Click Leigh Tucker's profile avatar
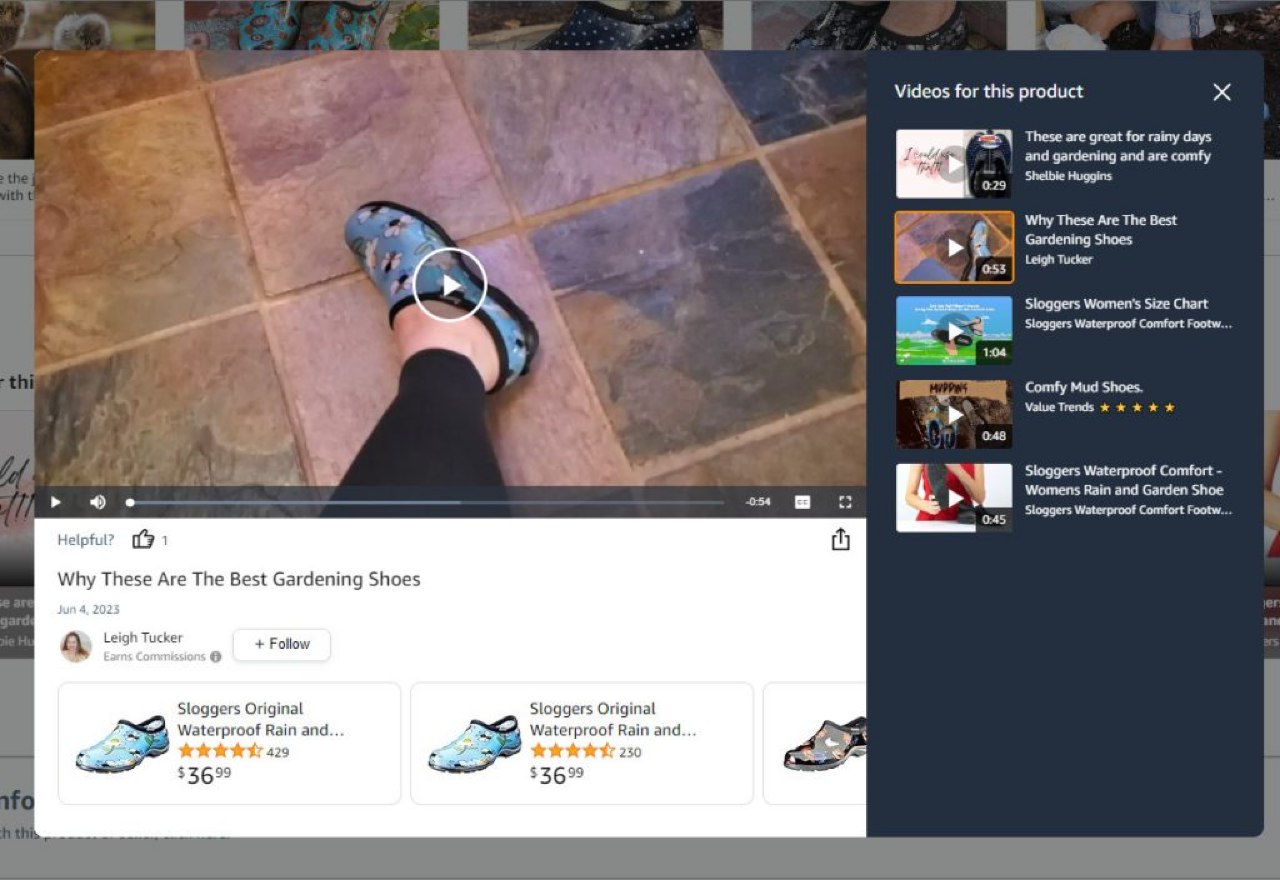 pyautogui.click(x=76, y=646)
